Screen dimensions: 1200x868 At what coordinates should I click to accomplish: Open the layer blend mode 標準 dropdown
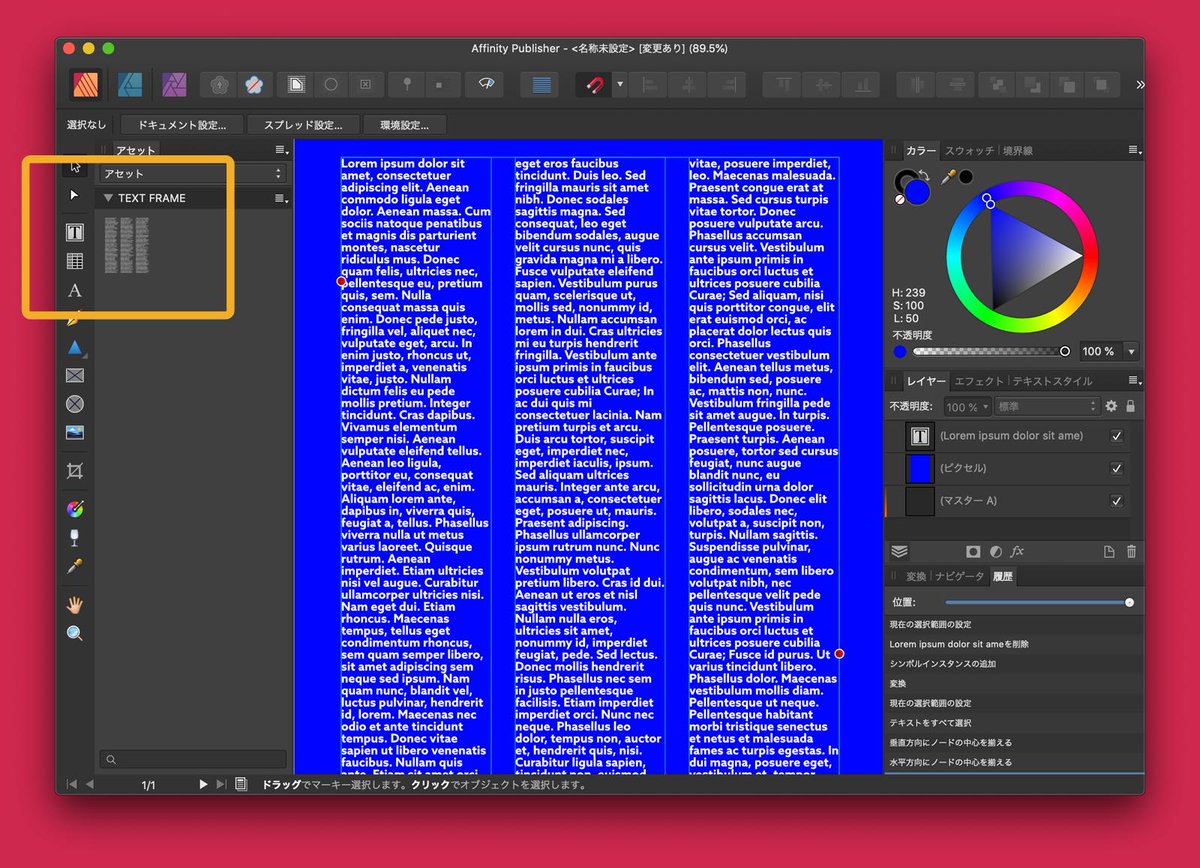1047,407
